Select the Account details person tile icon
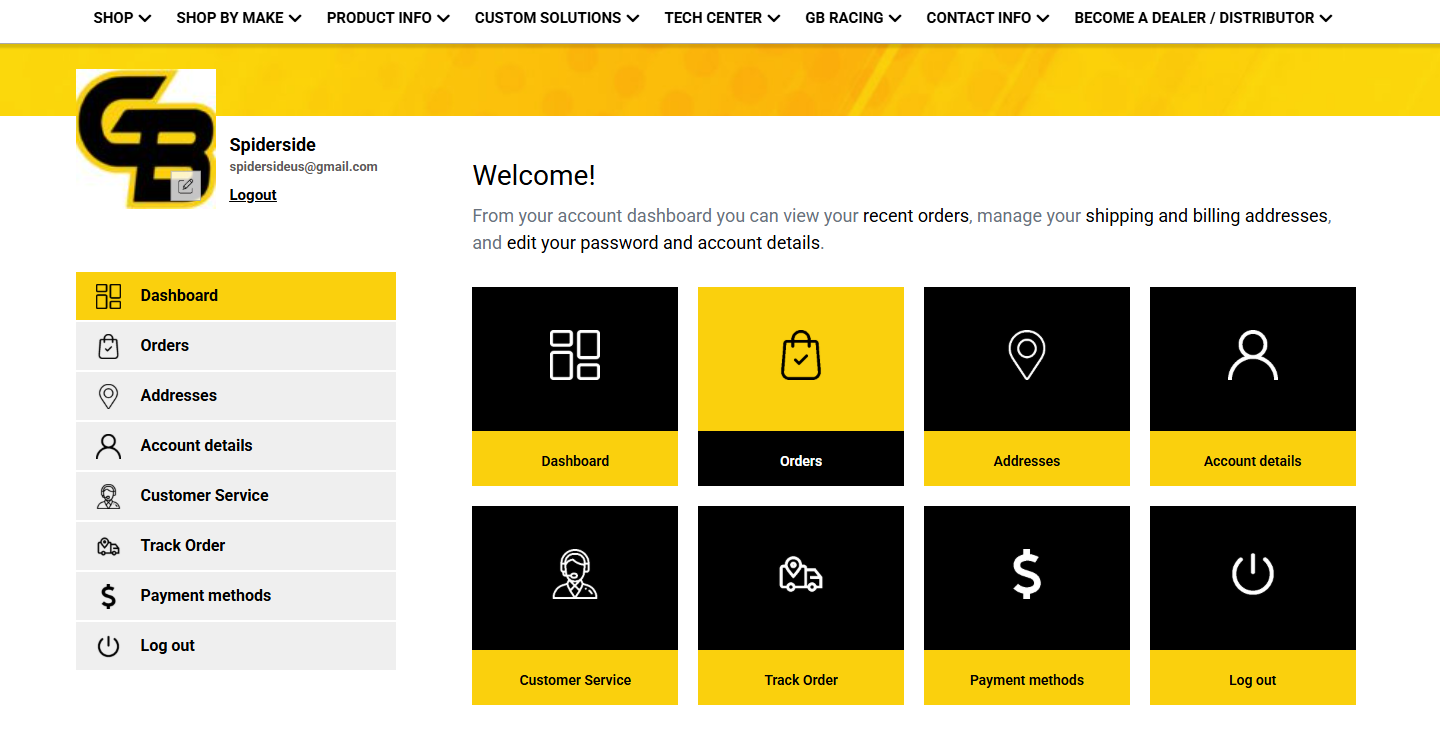The height and width of the screenshot is (752, 1440). [x=1252, y=356]
